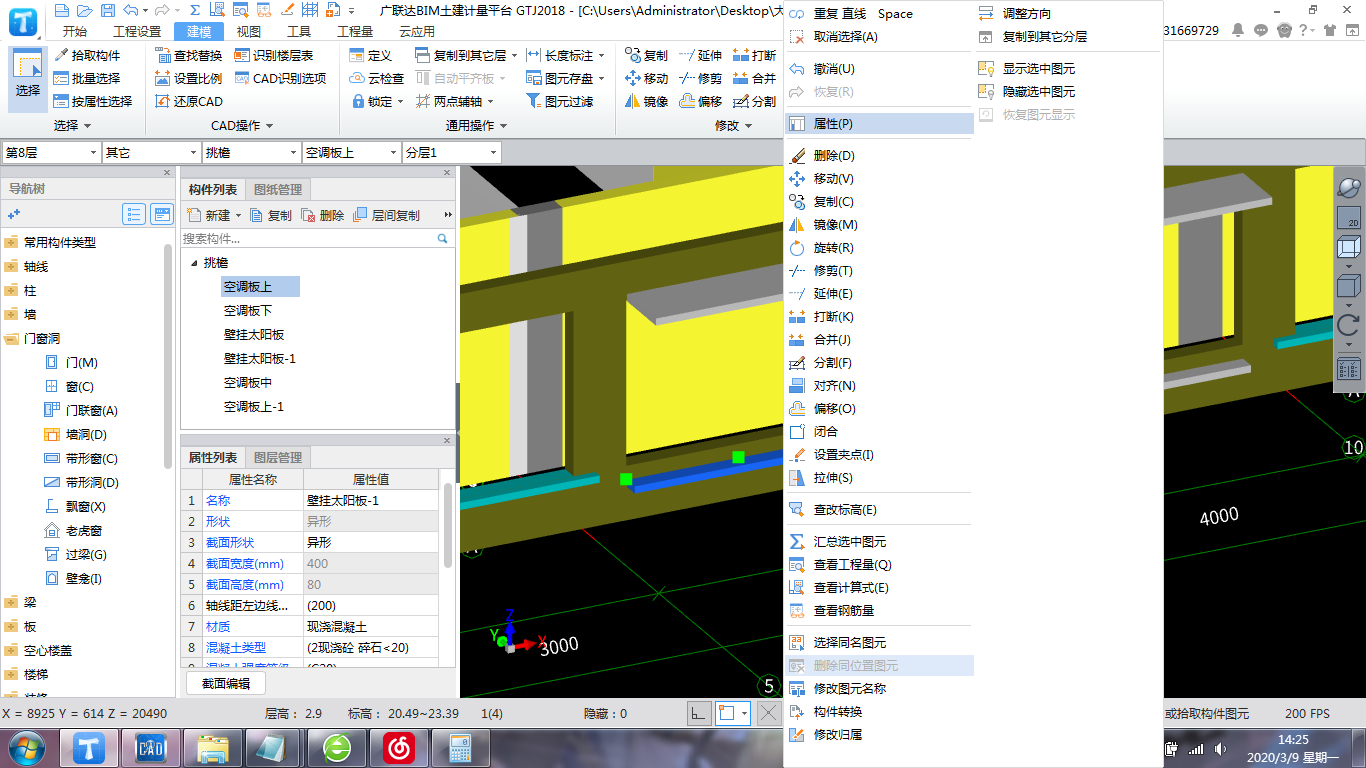Screen dimensions: 1366x768
Task: Open the 挑檐 component type dropdown
Action: click(x=294, y=153)
